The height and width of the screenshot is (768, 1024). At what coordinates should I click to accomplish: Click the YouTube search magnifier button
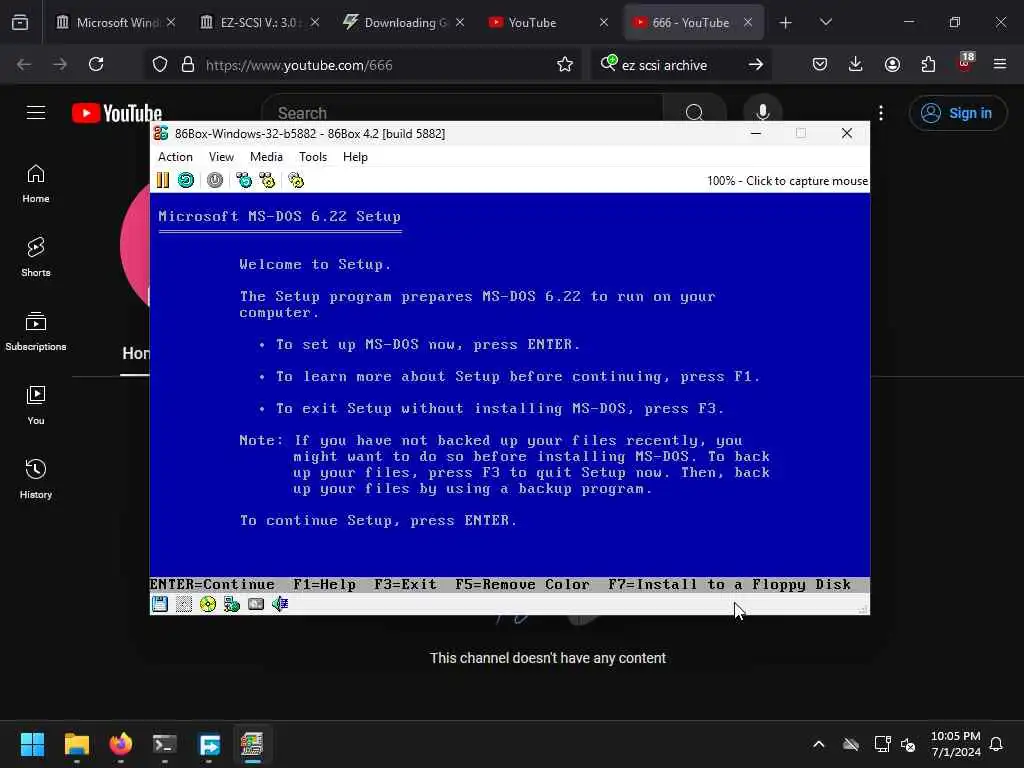coord(694,113)
